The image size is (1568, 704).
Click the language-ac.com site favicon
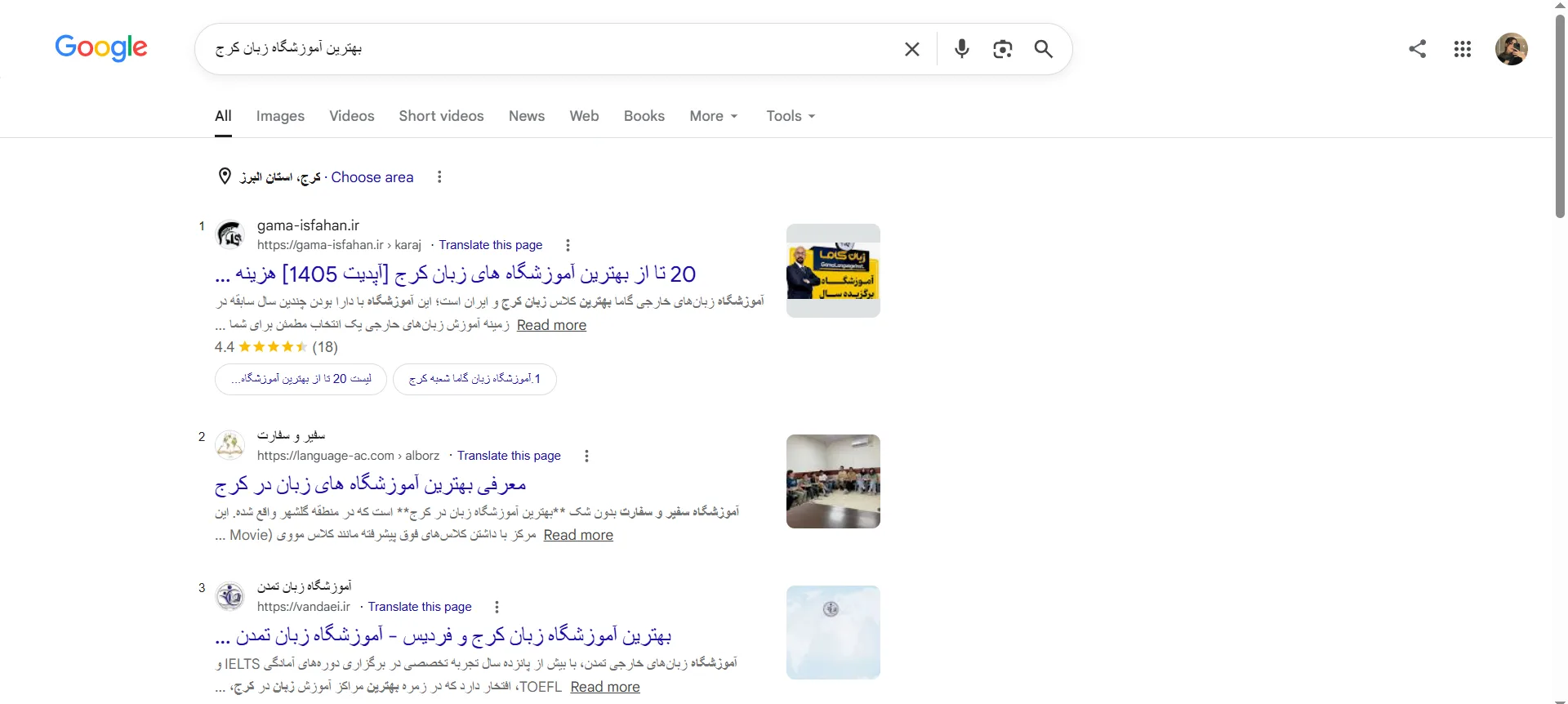(x=230, y=446)
